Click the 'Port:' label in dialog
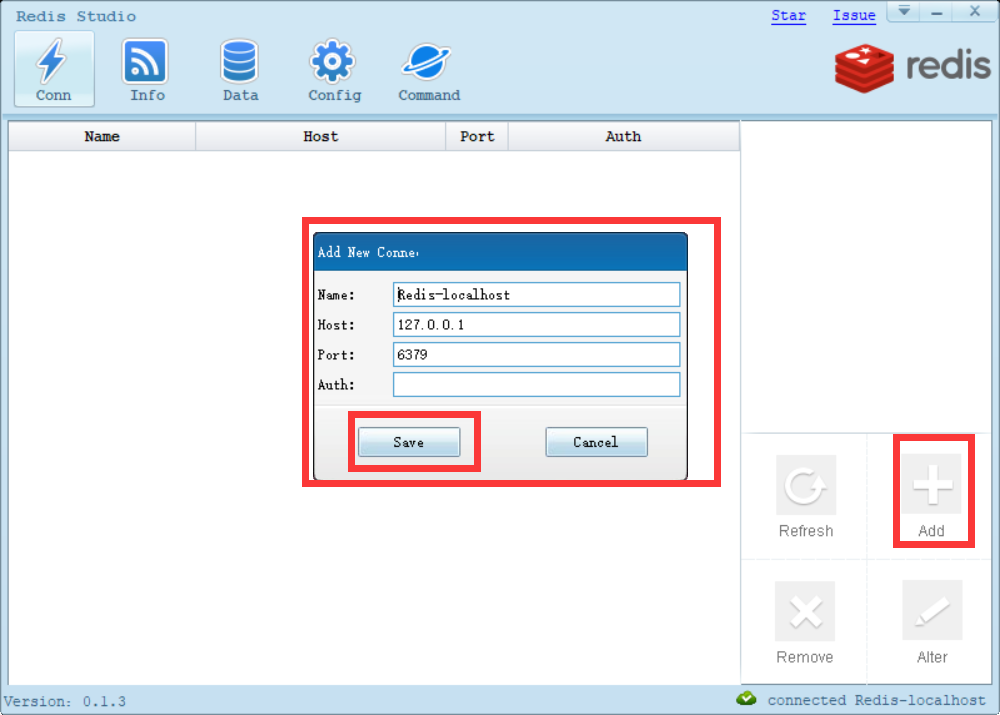This screenshot has height=715, width=1000. 336,355
